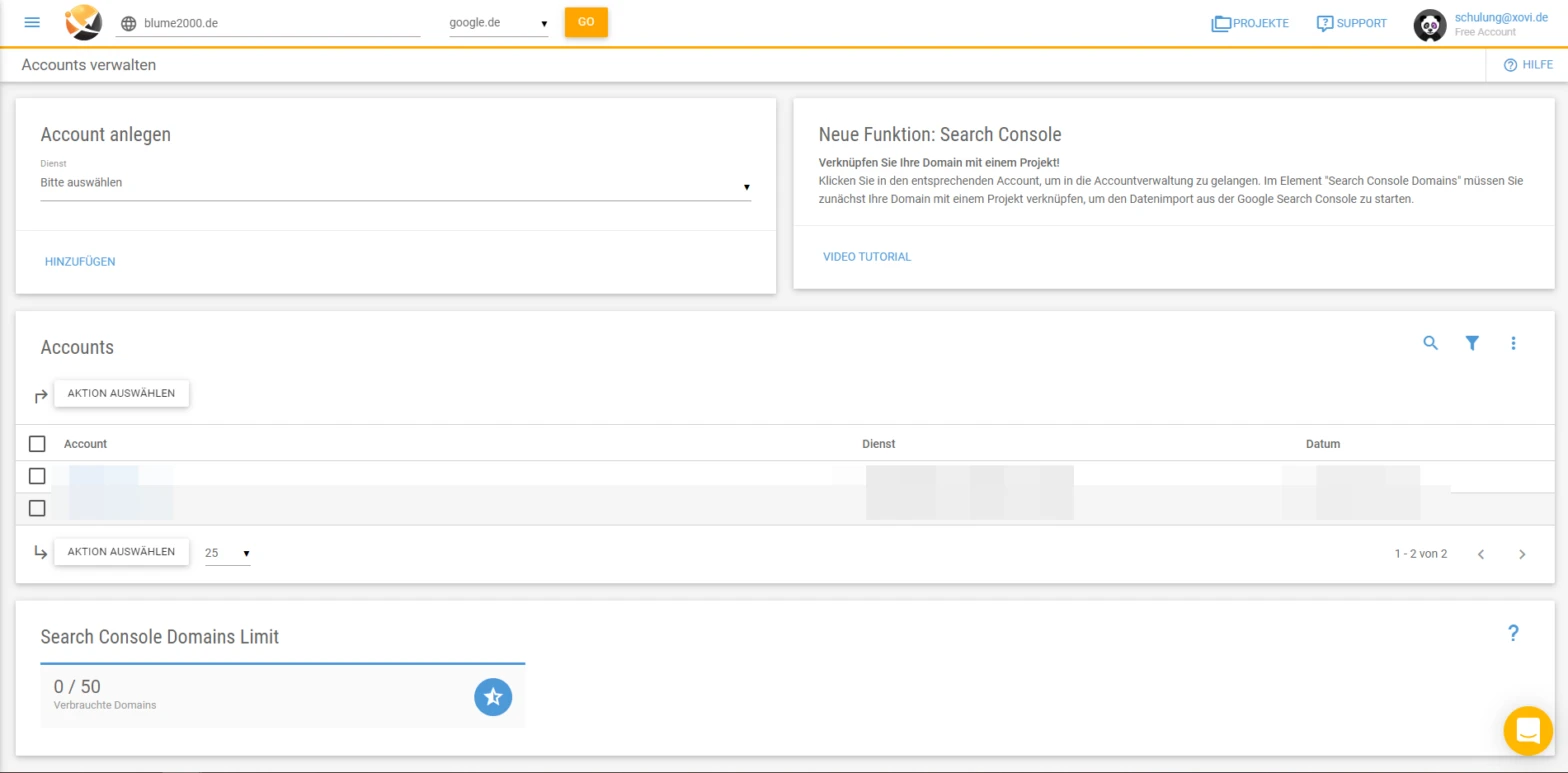
Task: Check the second account row checkbox
Action: (x=37, y=508)
